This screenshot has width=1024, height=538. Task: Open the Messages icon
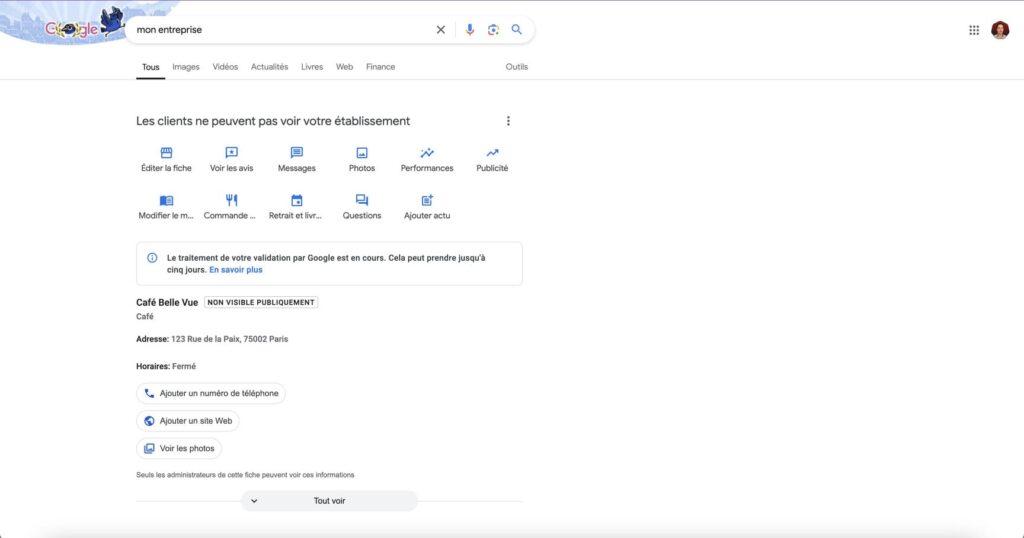[x=296, y=153]
